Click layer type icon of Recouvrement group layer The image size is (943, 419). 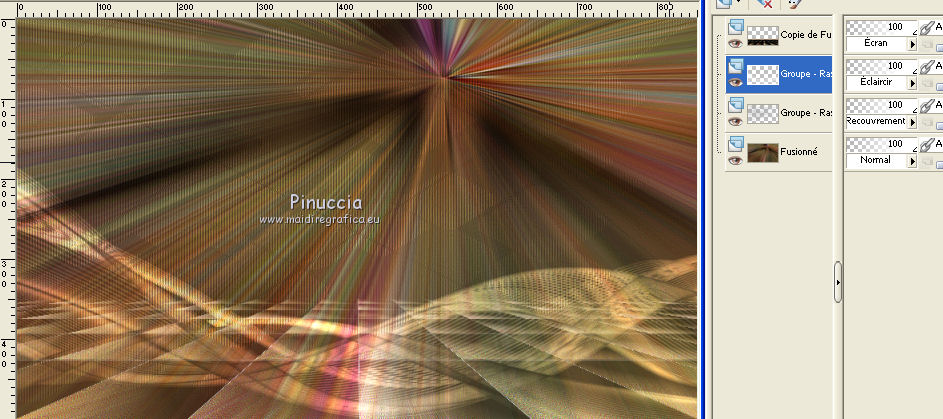[x=736, y=105]
